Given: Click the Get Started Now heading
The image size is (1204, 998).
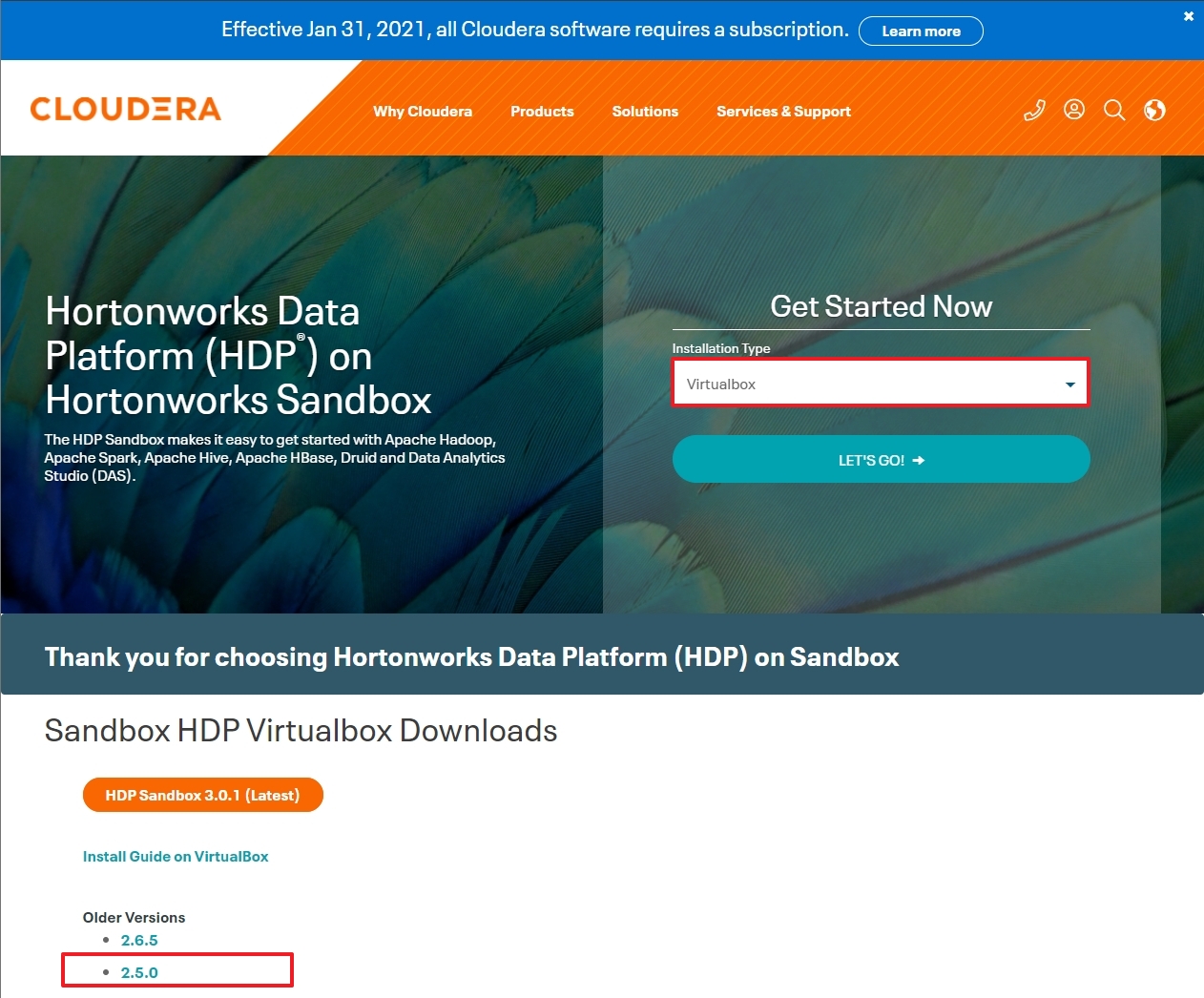Looking at the screenshot, I should click(881, 306).
